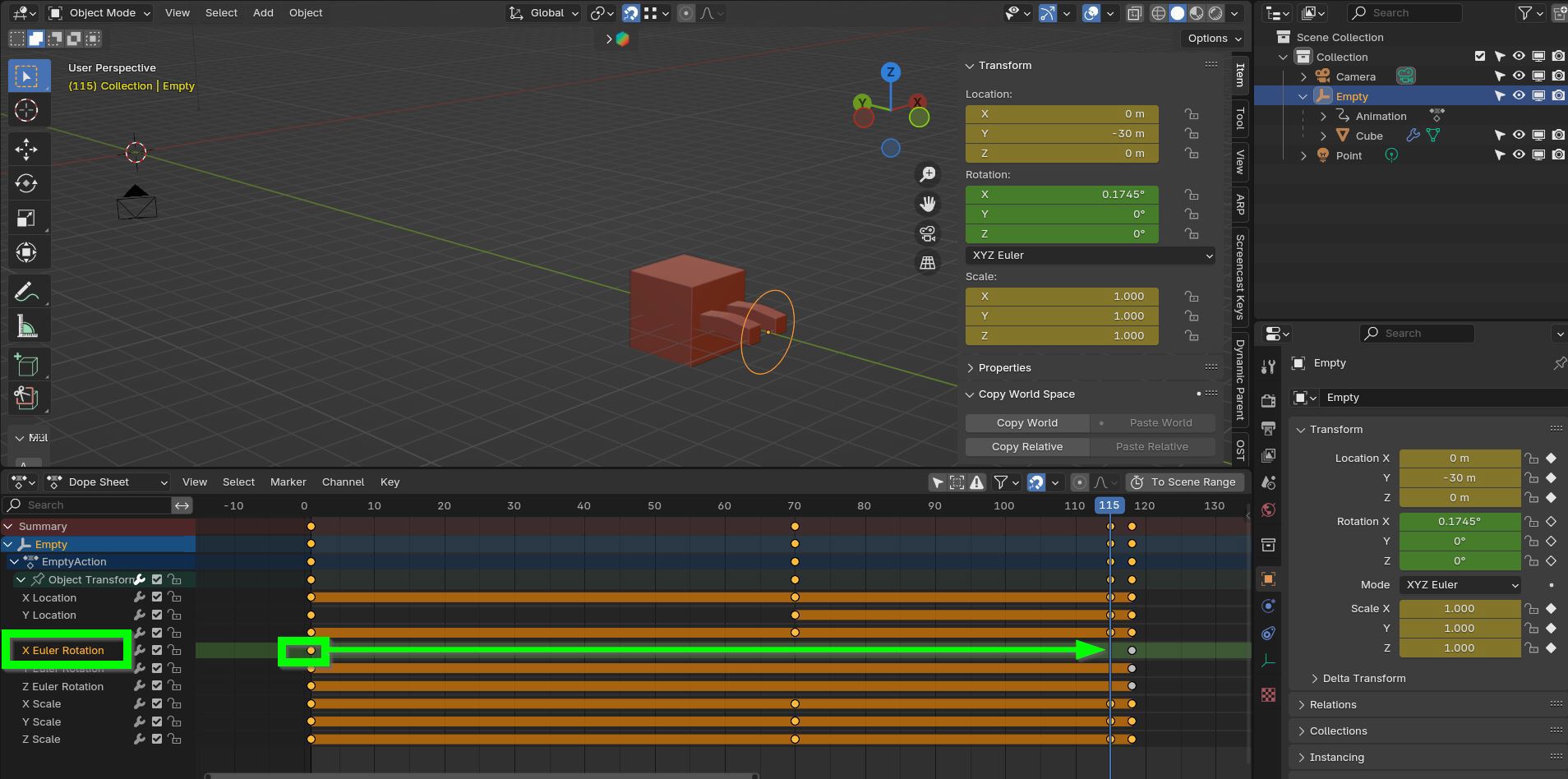This screenshot has height=779, width=1568.
Task: Toggle X-ray display in viewport header
Action: [1134, 13]
